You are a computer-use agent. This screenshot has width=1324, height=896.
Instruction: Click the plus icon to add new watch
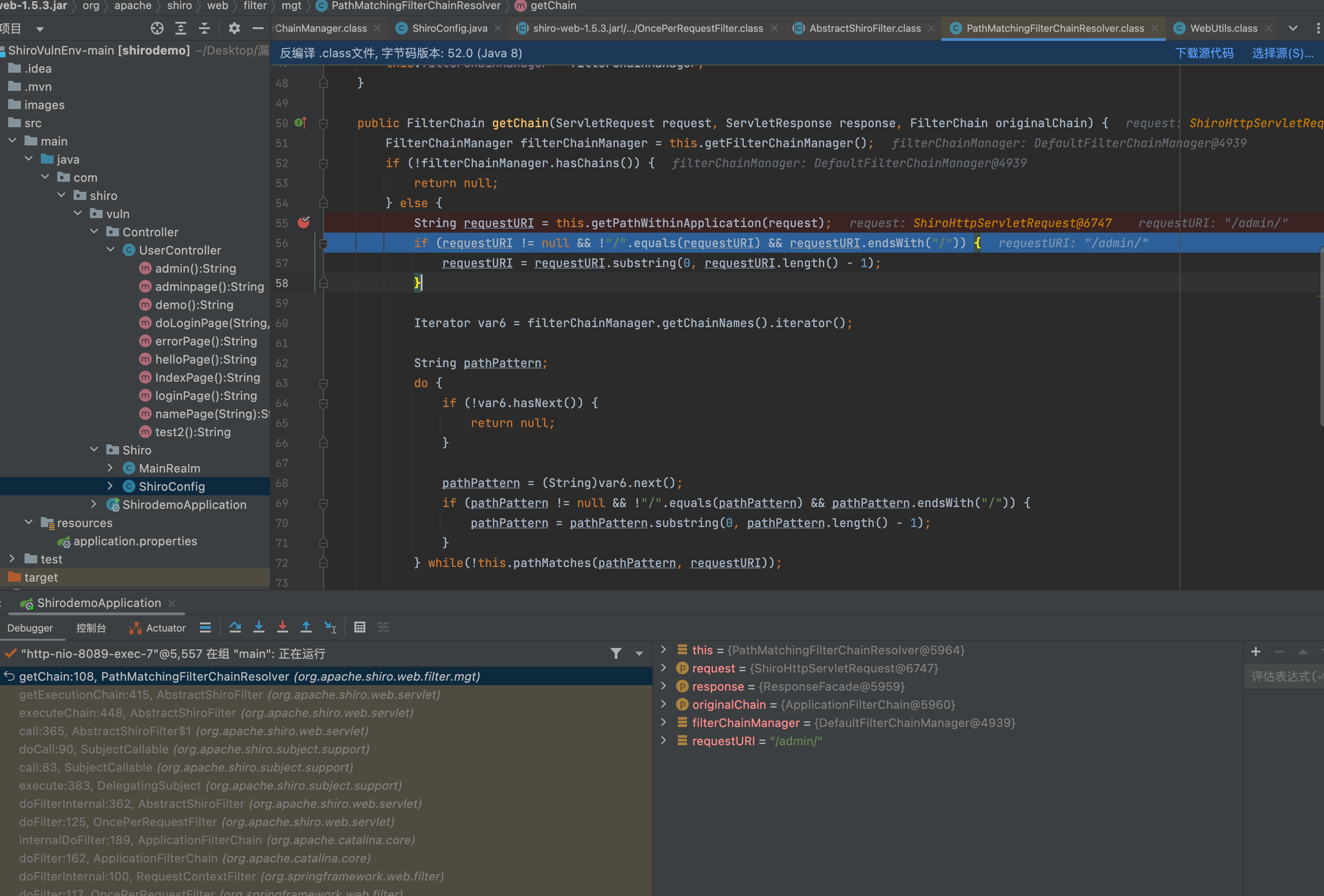point(1256,652)
